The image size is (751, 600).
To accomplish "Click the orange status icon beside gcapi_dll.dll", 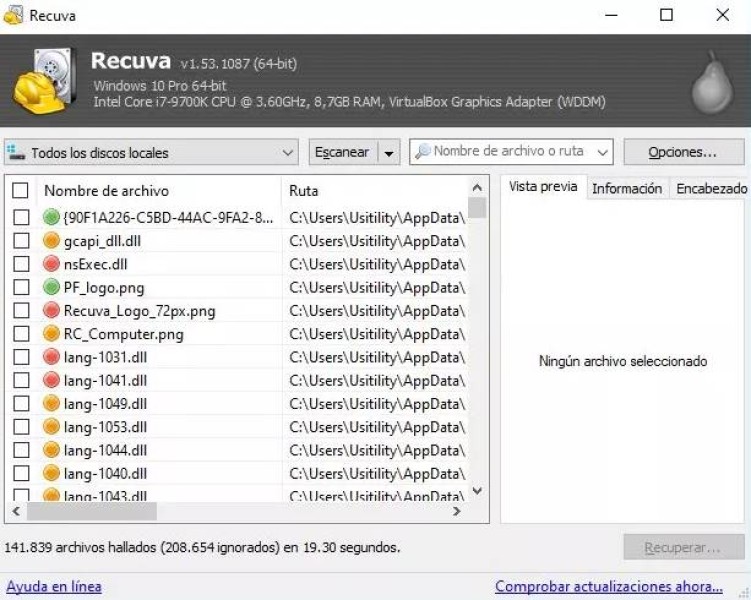I will [x=52, y=241].
